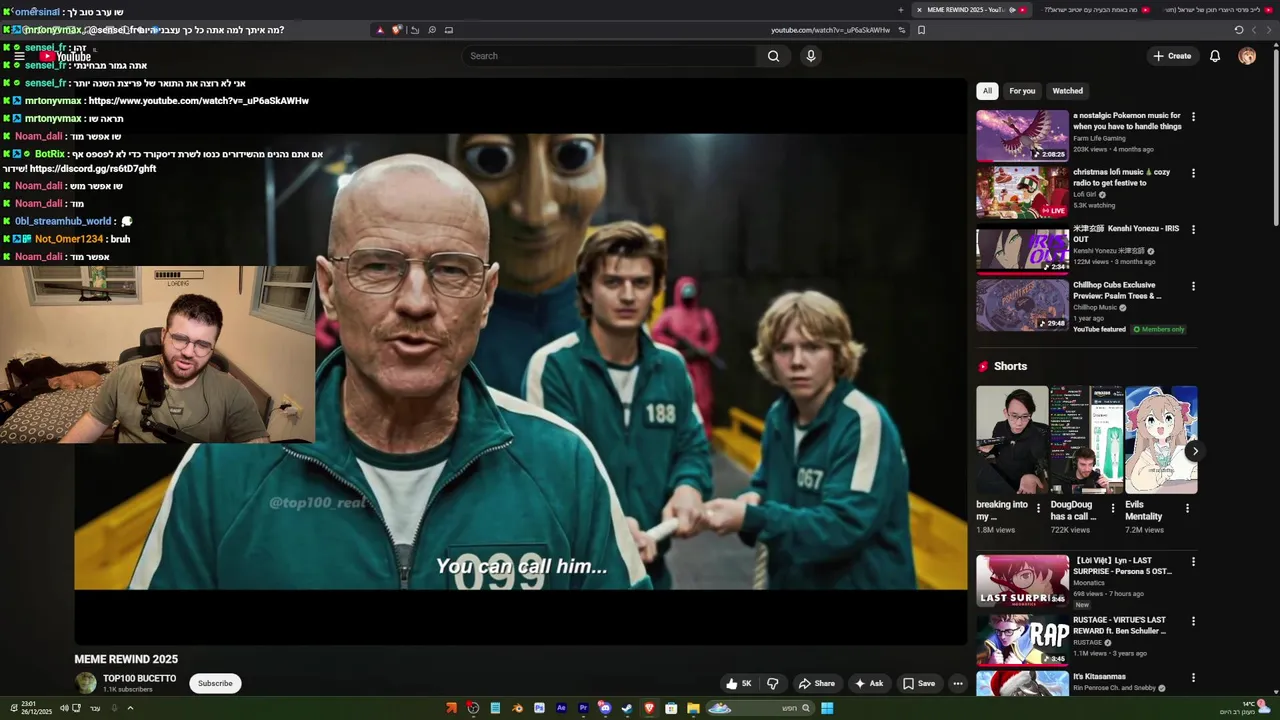The width and height of the screenshot is (1280, 720).
Task: Open Brave Rewards triangle icon
Action: [x=380, y=30]
